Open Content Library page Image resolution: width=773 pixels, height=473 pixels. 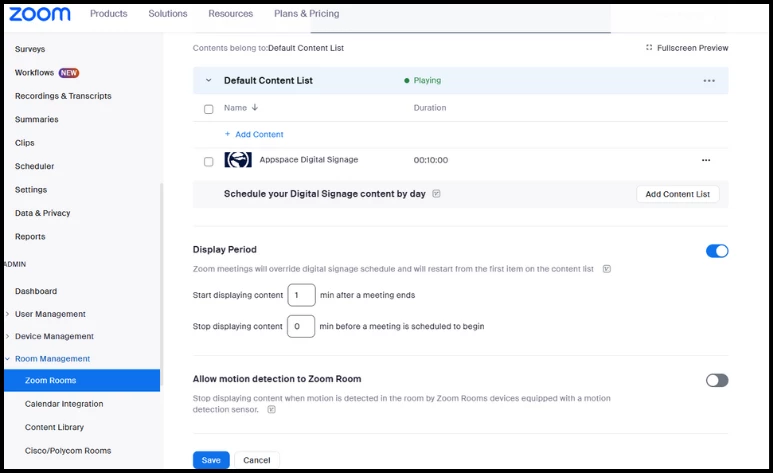(x=54, y=427)
